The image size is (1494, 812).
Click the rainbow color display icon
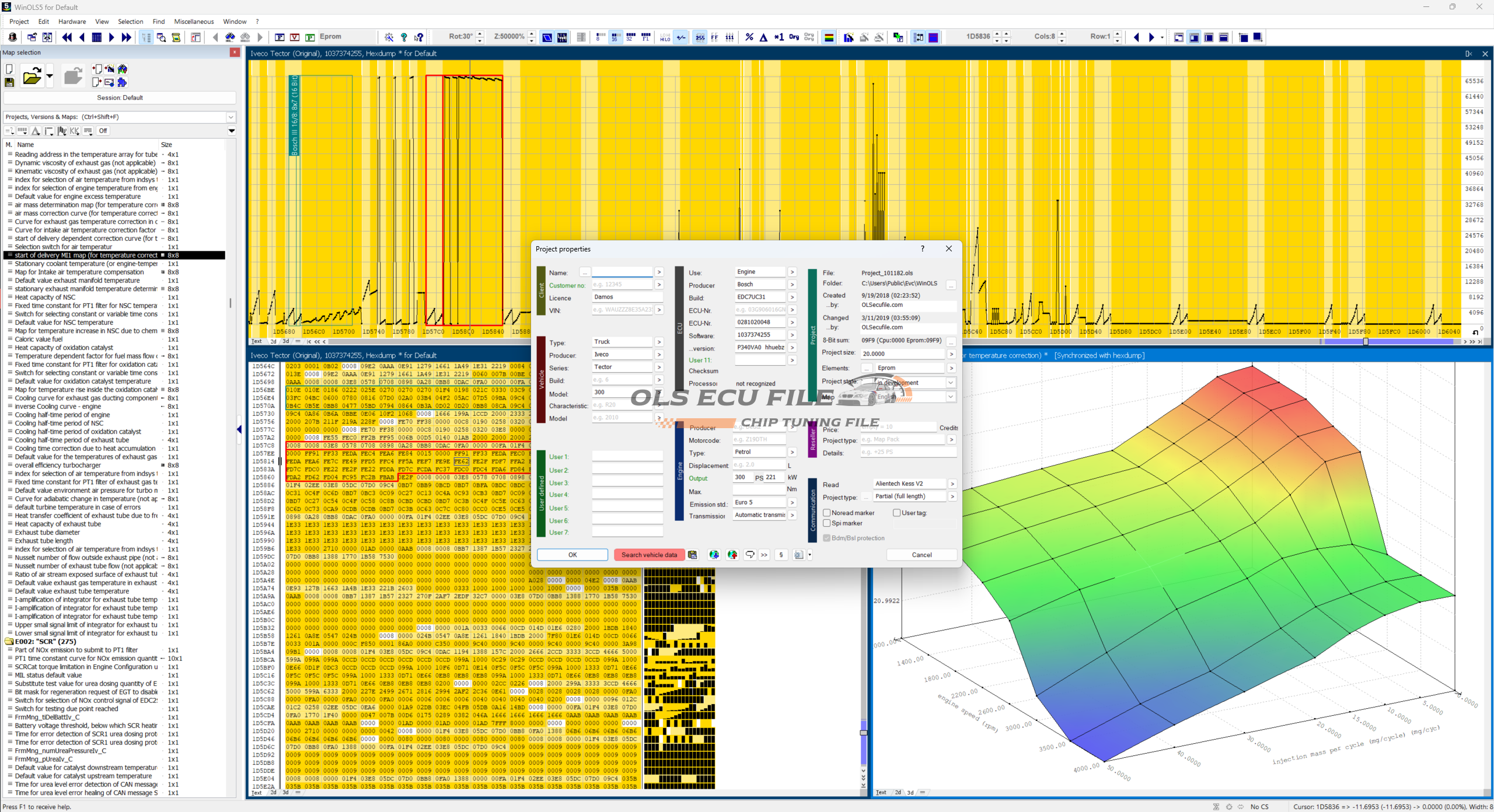click(829, 37)
